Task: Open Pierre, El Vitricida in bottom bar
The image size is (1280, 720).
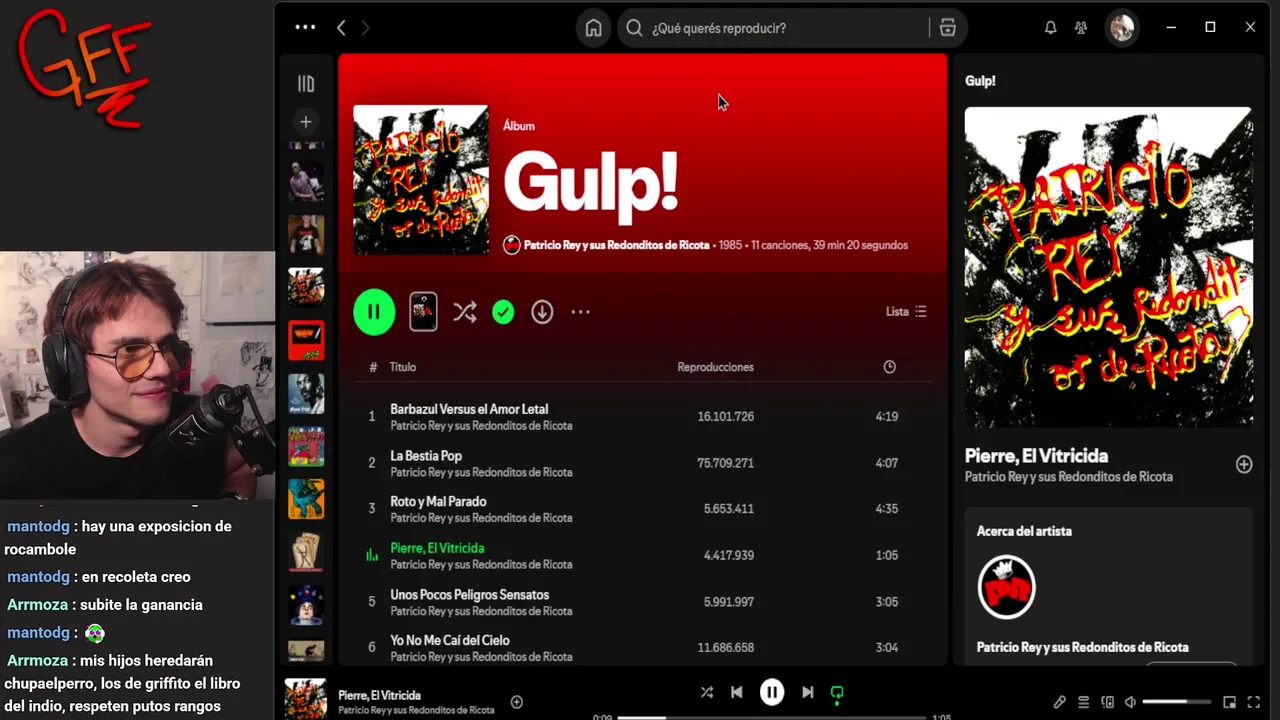Action: tap(379, 695)
